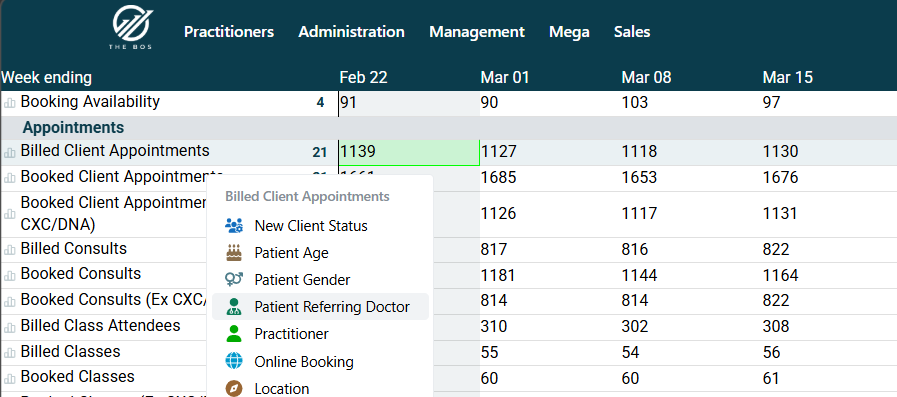Click the Patient Gender symbols icon
The image size is (897, 397).
pyautogui.click(x=234, y=279)
